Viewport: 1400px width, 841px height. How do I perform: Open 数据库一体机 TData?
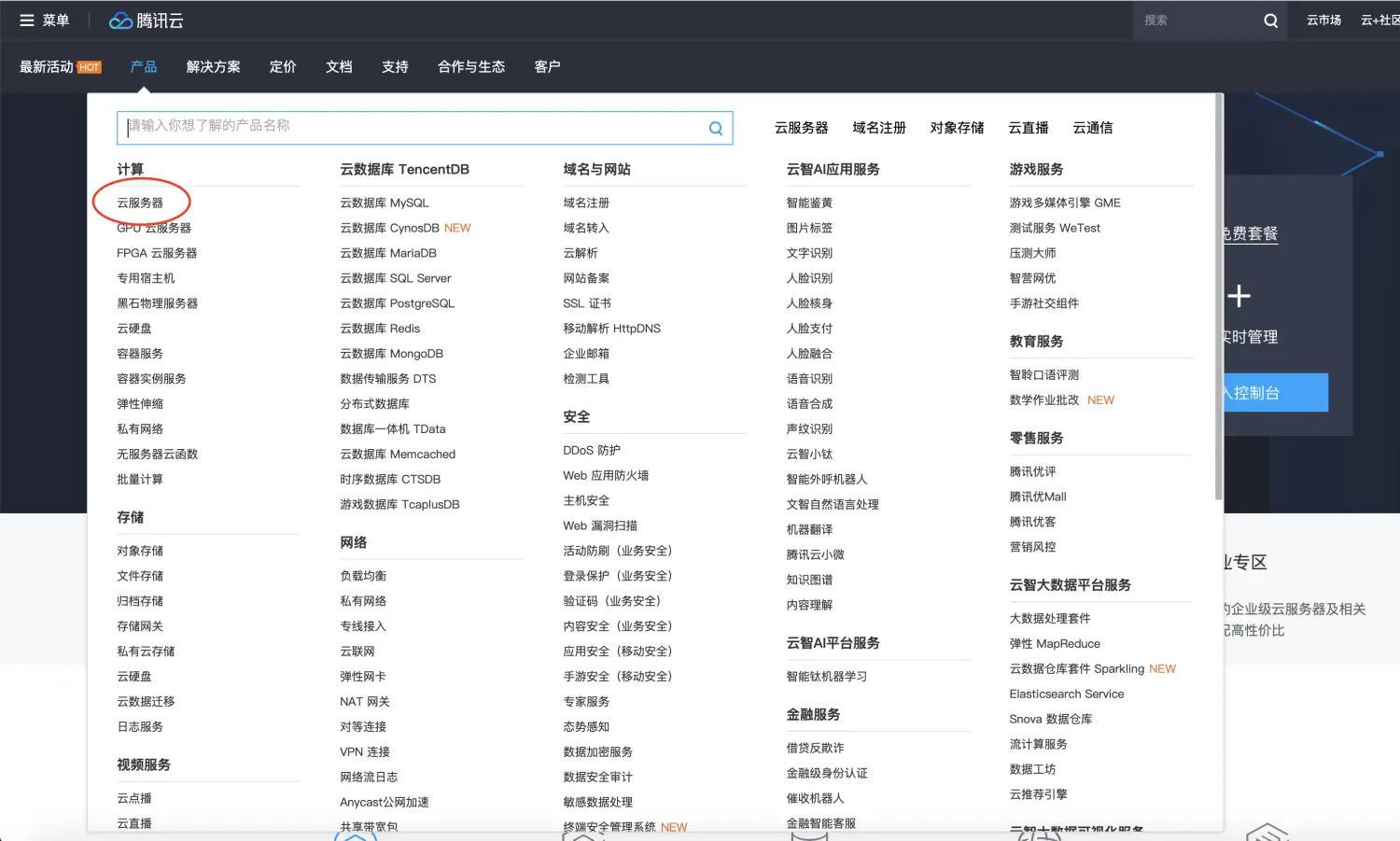coord(393,429)
